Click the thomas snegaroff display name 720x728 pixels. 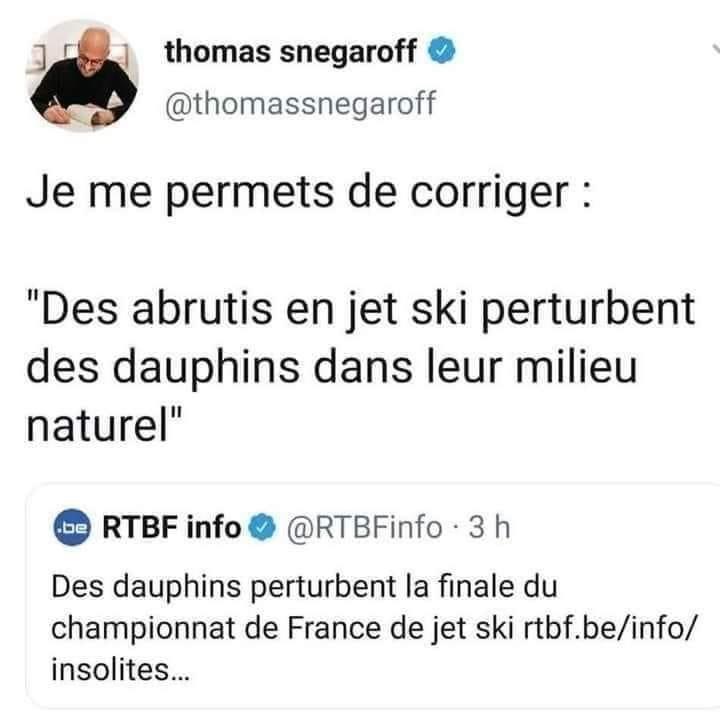point(291,52)
